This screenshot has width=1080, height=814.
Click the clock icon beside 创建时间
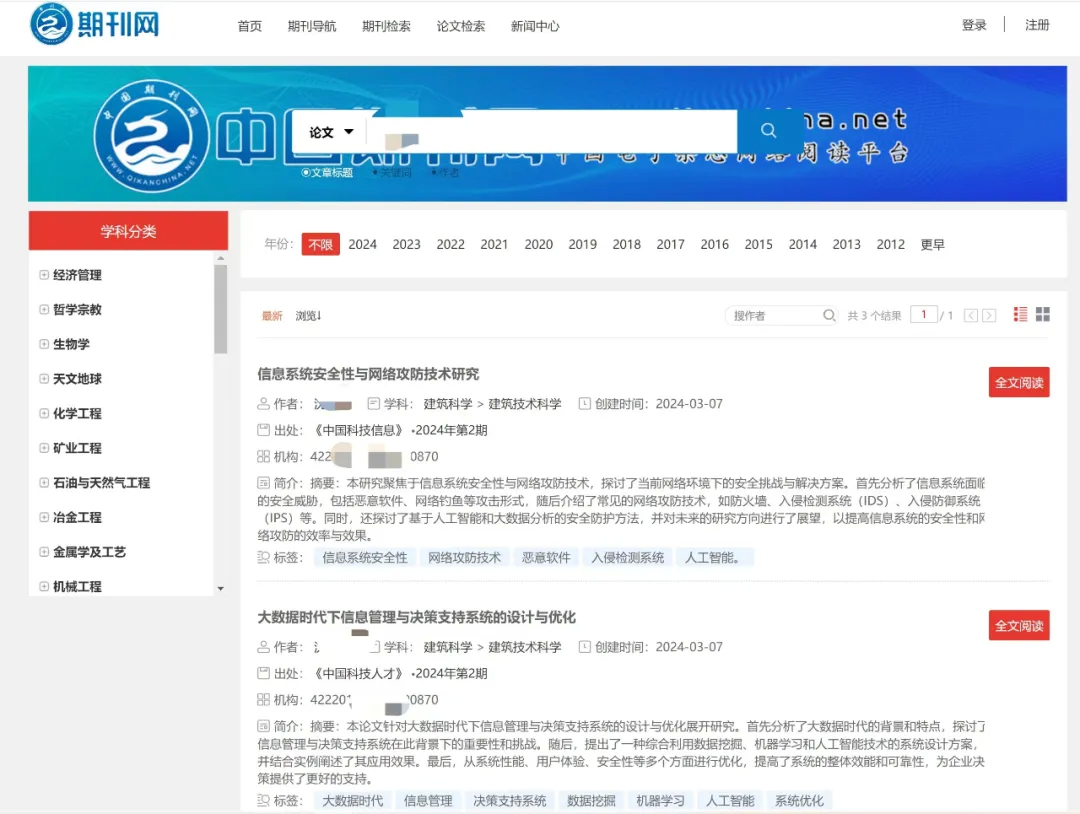(584, 402)
